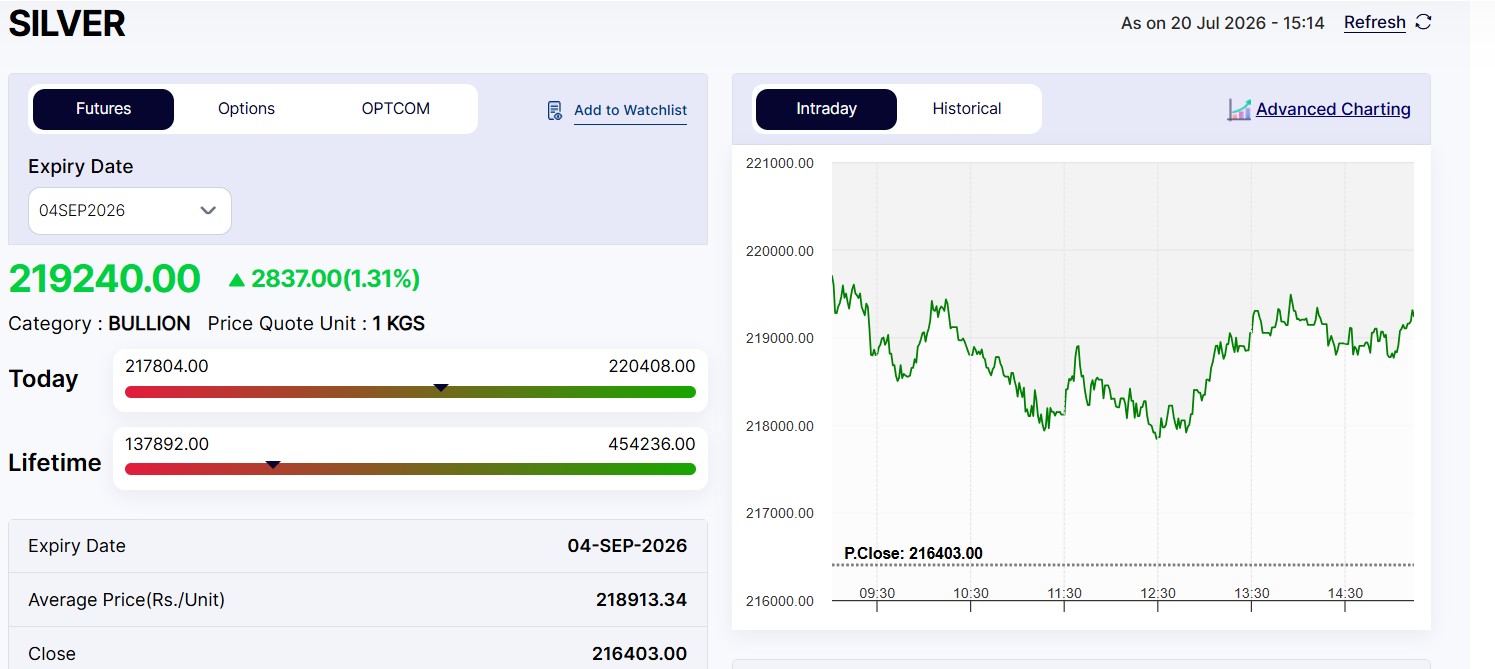Click the refresh circular arrow icon

pos(1424,22)
